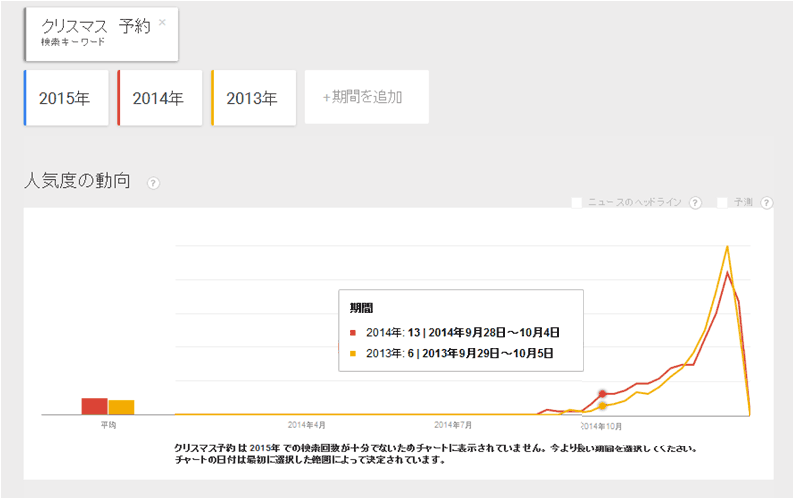Image resolution: width=794 pixels, height=499 pixels.
Task: Open help icon next to 予測
Action: 767,202
